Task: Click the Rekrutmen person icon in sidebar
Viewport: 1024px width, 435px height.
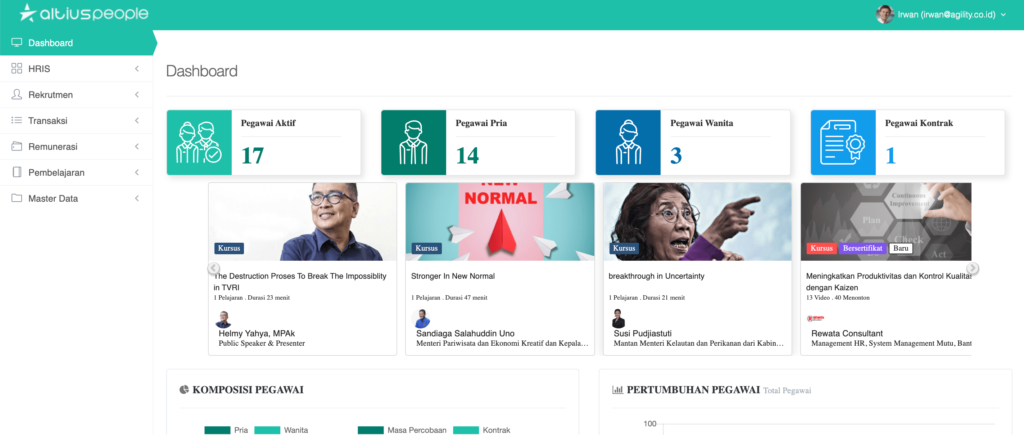Action: 17,95
